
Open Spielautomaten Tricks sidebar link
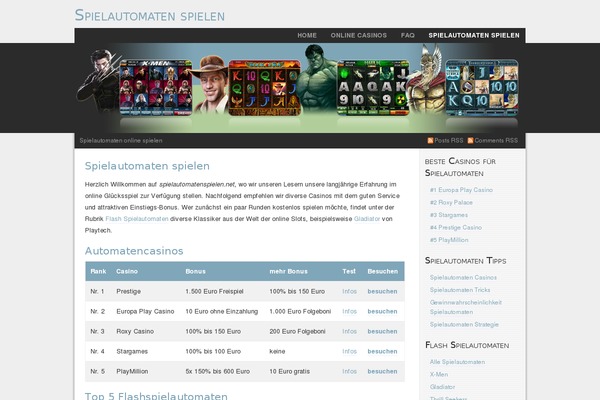click(460, 290)
